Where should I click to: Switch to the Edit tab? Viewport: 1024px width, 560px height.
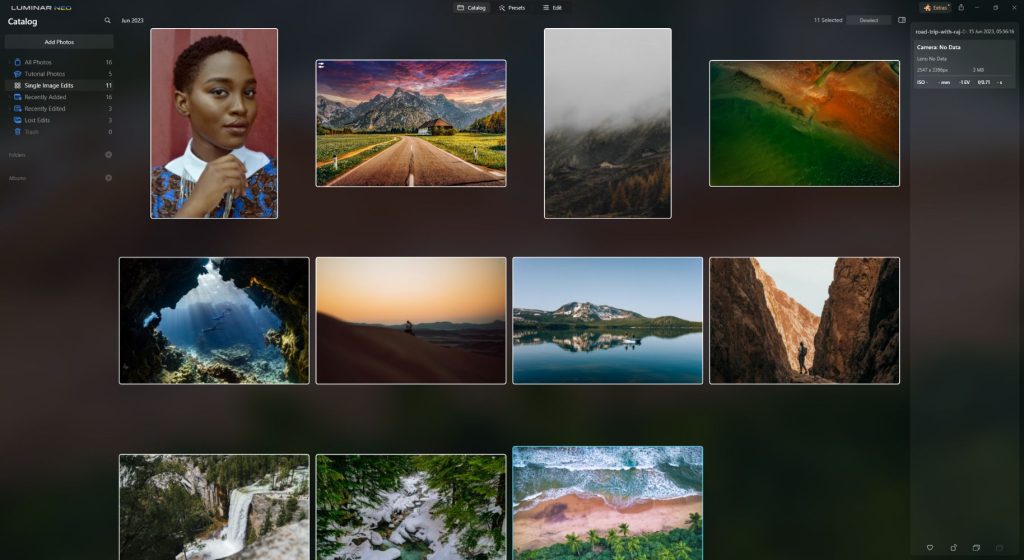pos(552,8)
